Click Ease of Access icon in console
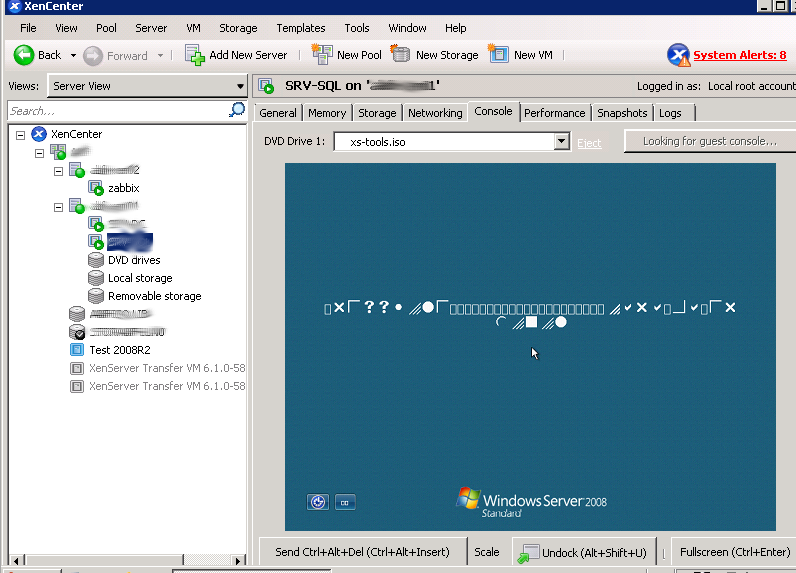Viewport: 796px width, 573px height. coord(319,502)
